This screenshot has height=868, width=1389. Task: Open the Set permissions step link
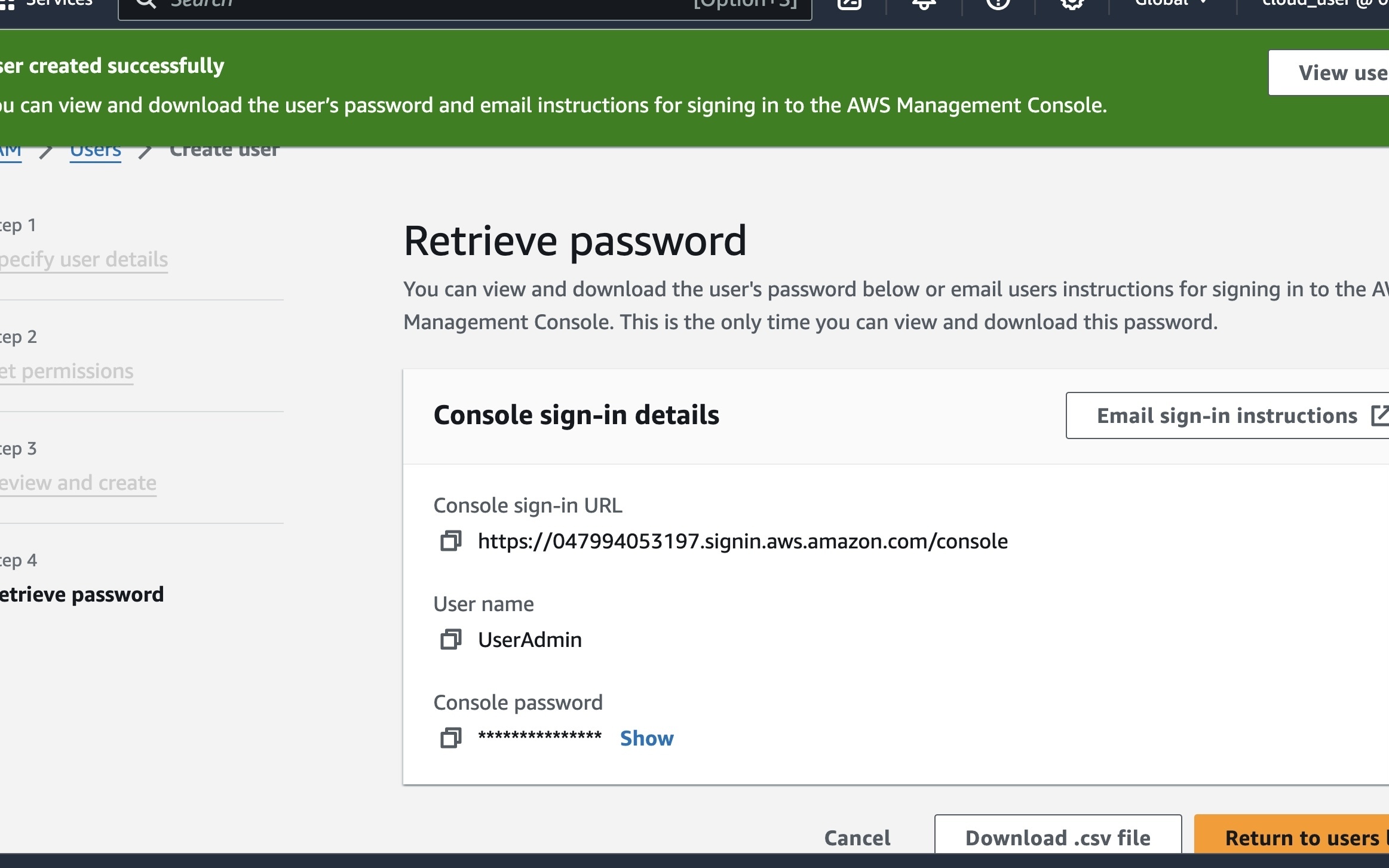coord(67,372)
